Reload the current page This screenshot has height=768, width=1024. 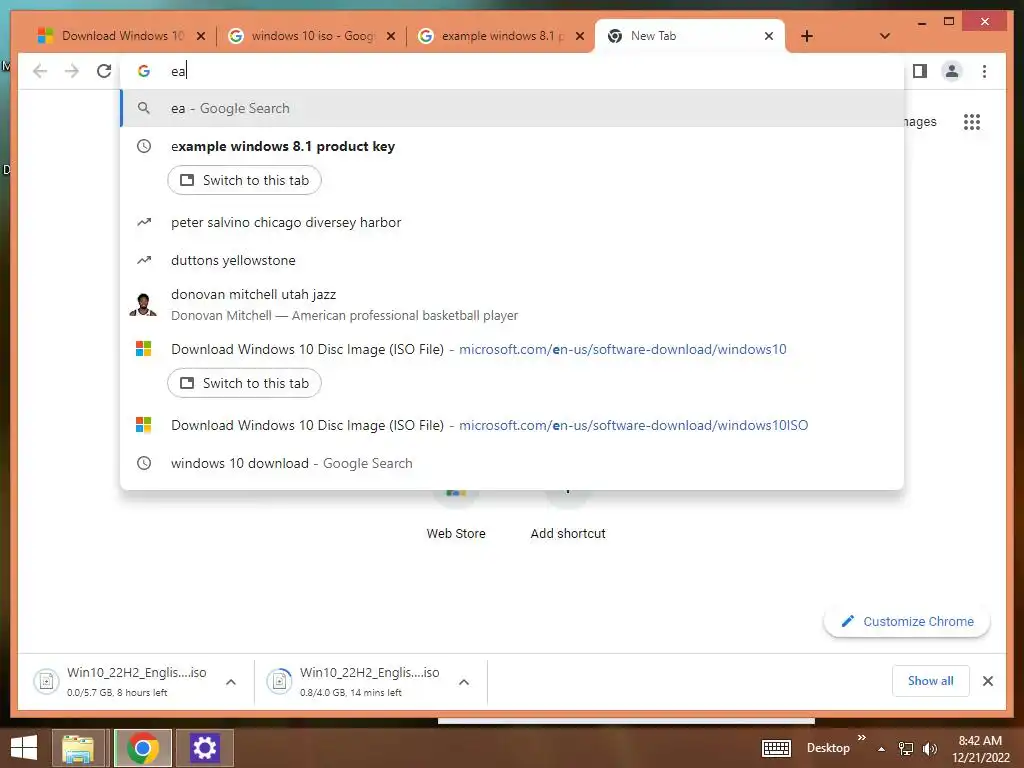pyautogui.click(x=104, y=71)
